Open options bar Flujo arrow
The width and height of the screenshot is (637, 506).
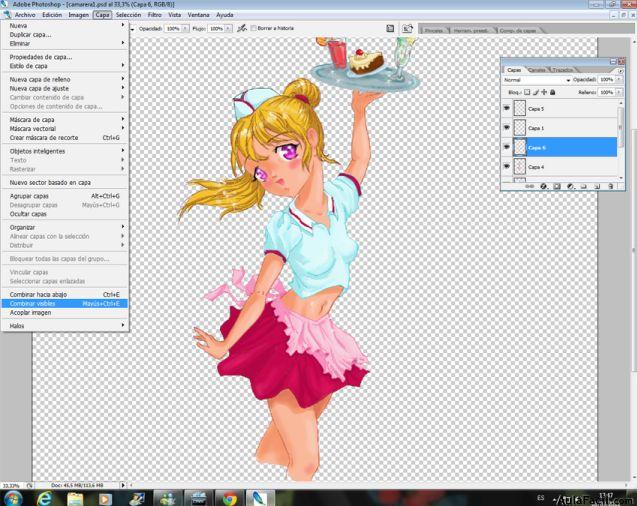click(228, 28)
